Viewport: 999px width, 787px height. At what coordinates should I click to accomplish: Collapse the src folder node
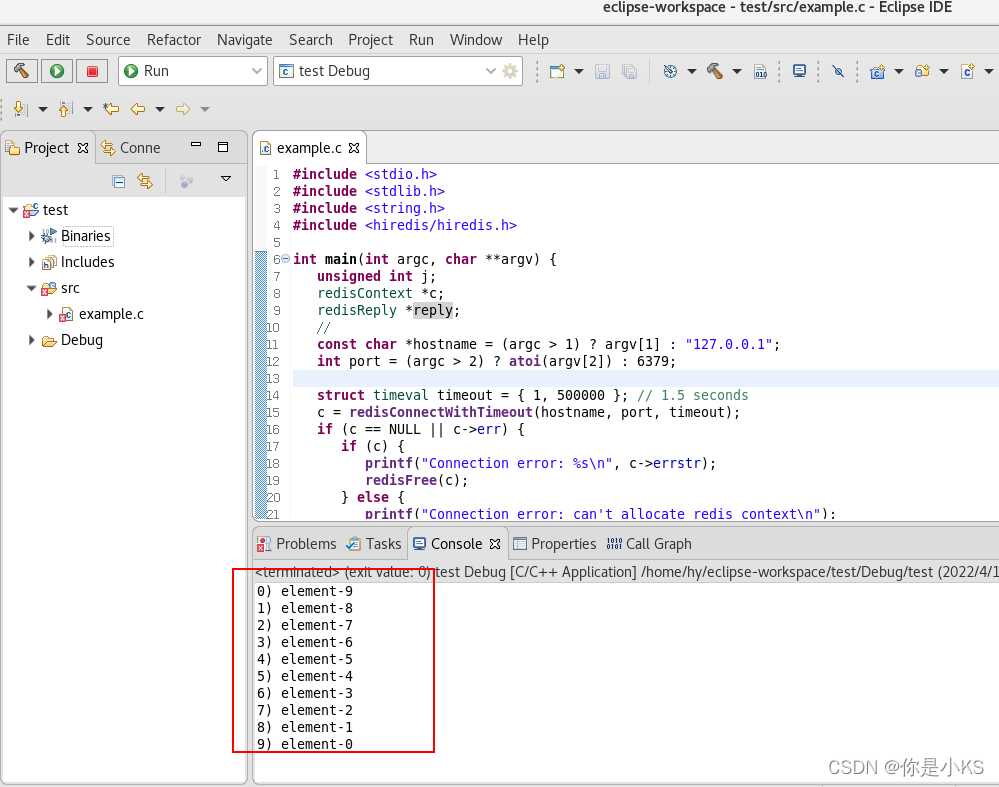pos(31,288)
